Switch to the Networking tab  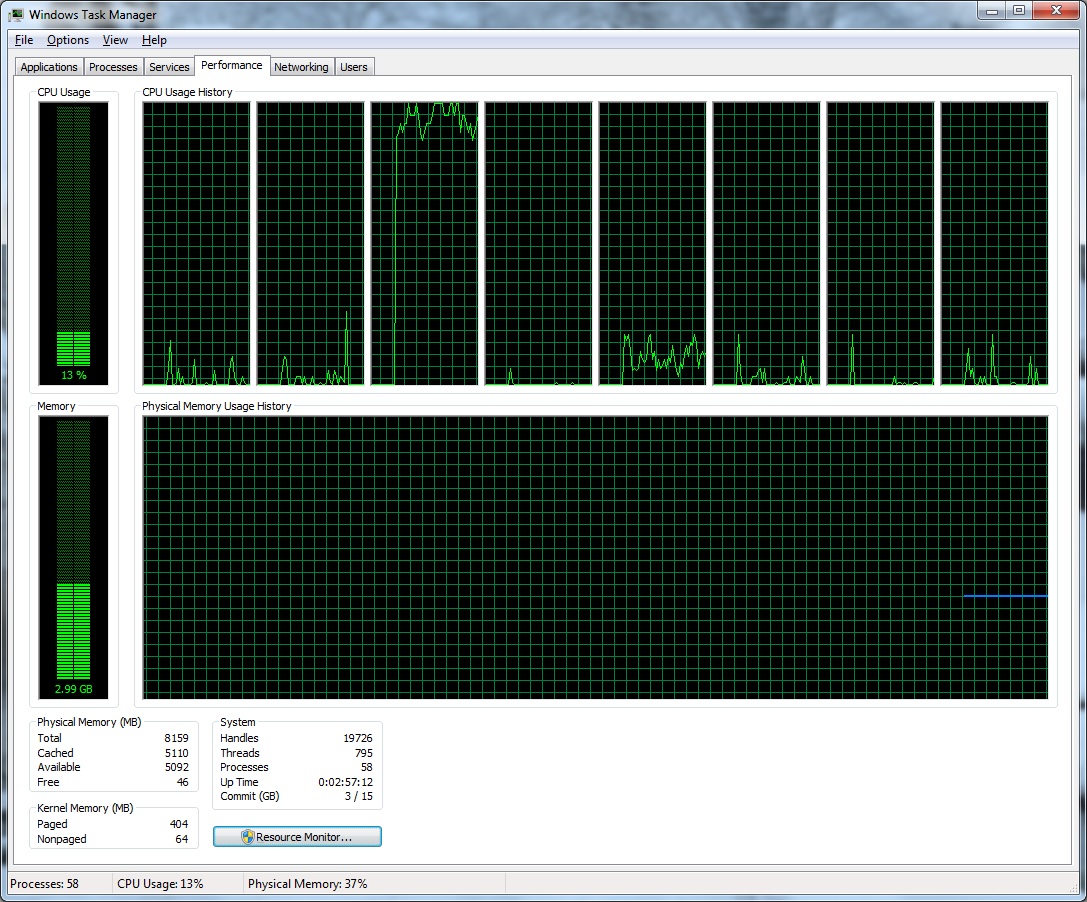[301, 67]
